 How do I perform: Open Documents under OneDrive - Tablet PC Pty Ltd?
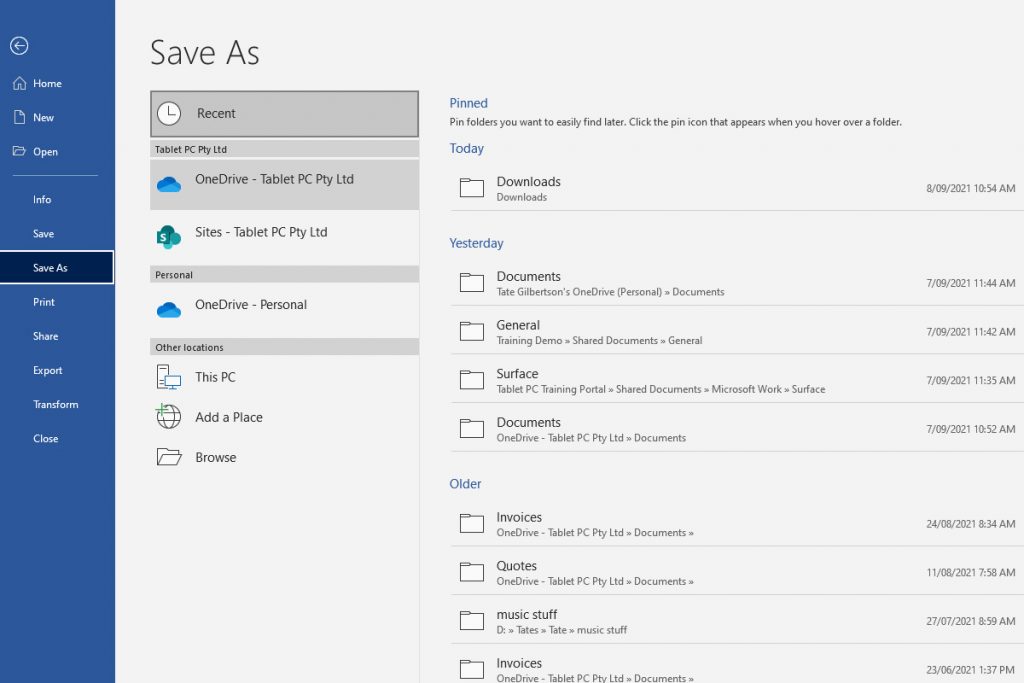[528, 422]
